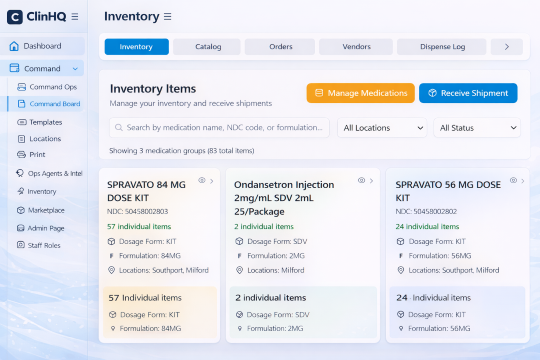Image resolution: width=540 pixels, height=360 pixels.
Task: Show more tabs with right arrow
Action: pyautogui.click(x=507, y=47)
